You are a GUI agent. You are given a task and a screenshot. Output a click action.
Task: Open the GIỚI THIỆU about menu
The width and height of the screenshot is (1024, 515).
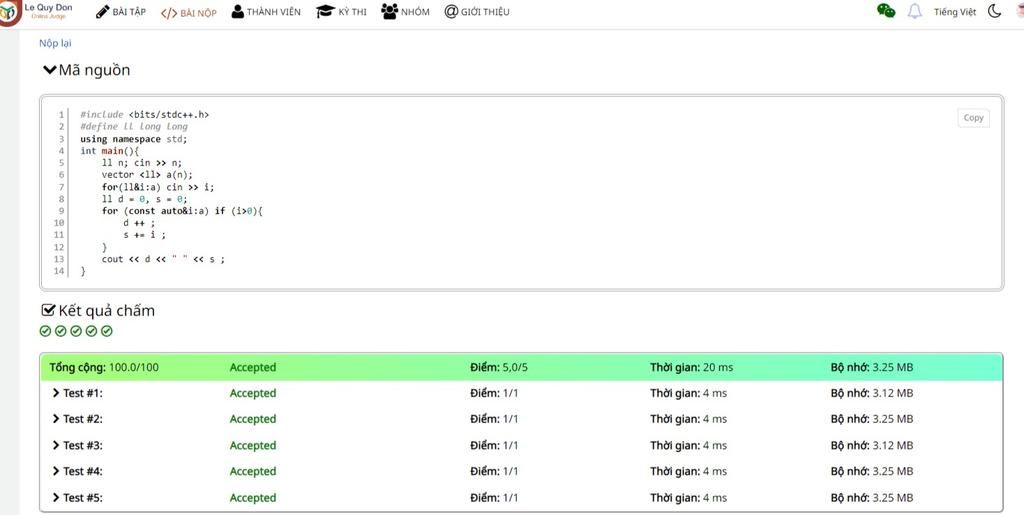[477, 12]
